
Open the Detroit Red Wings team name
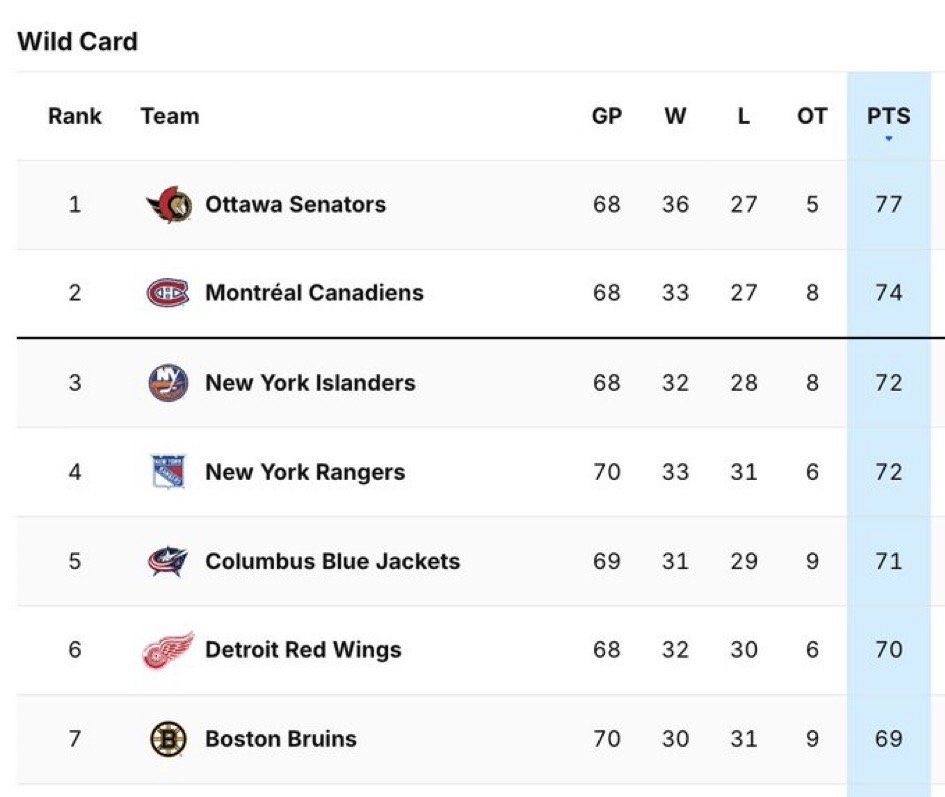tap(303, 650)
